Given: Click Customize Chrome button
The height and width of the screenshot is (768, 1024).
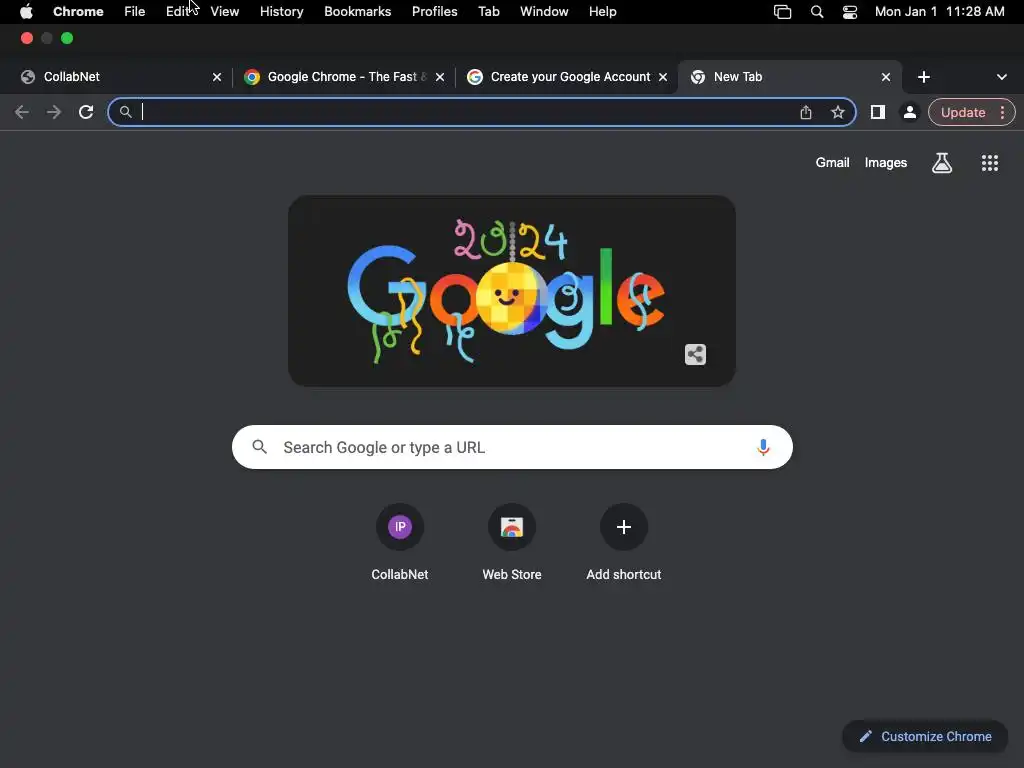Looking at the screenshot, I should coord(925,737).
